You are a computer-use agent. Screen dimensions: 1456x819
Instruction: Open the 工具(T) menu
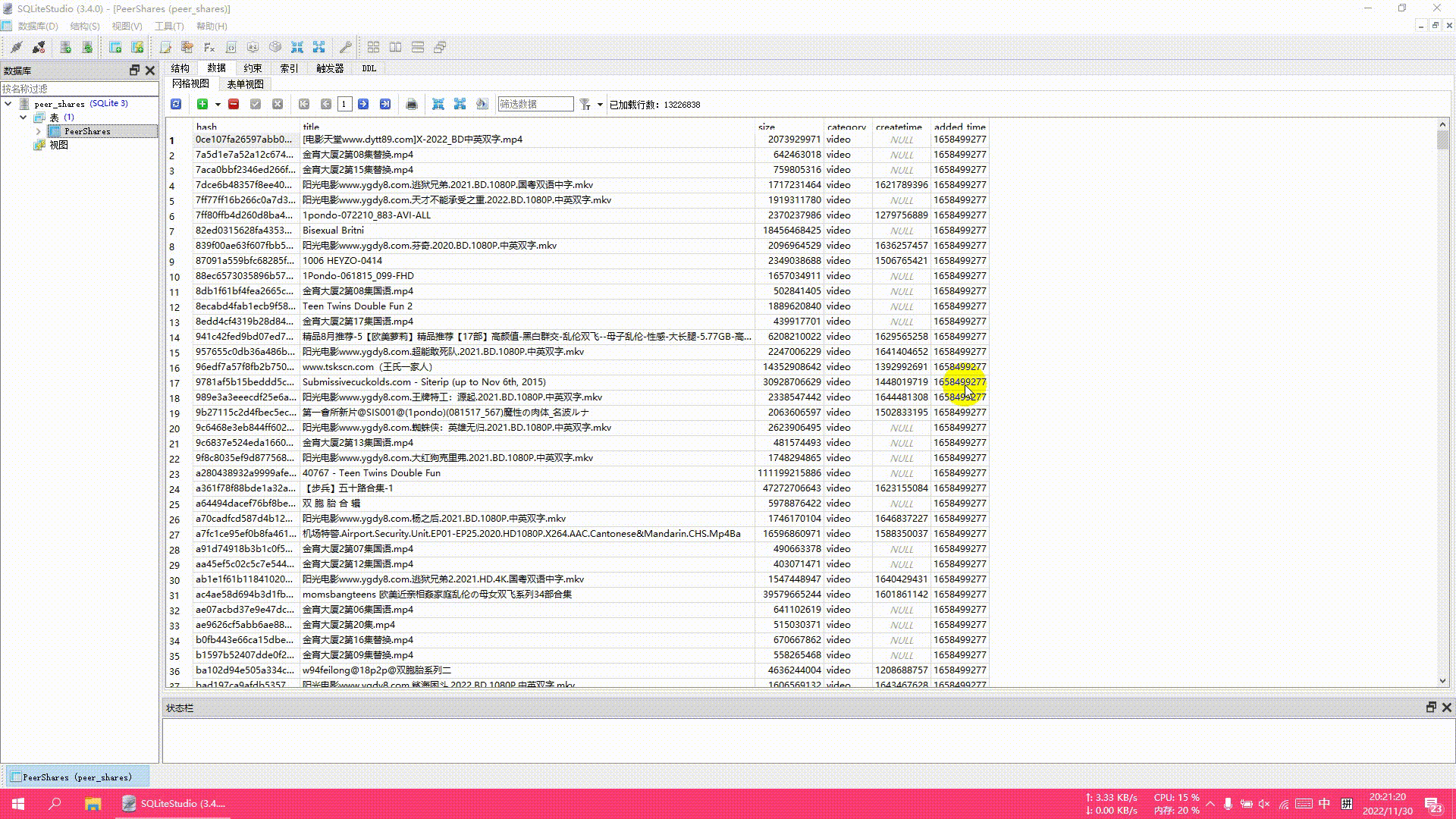(x=169, y=26)
